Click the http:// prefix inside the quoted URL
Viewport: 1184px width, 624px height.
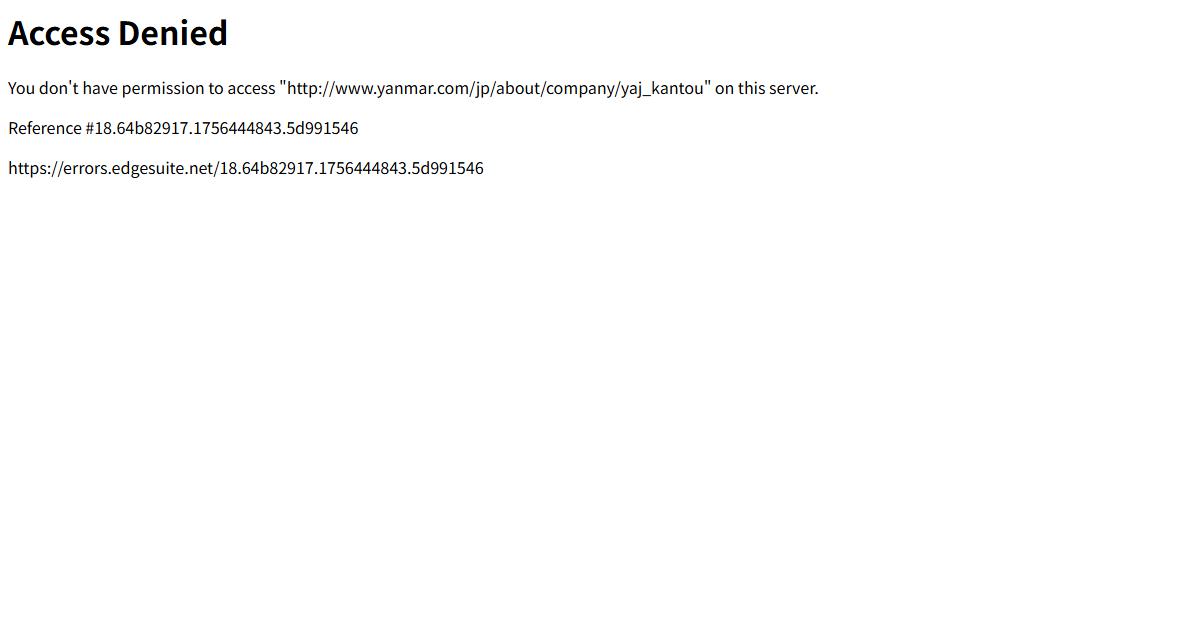pyautogui.click(x=310, y=88)
